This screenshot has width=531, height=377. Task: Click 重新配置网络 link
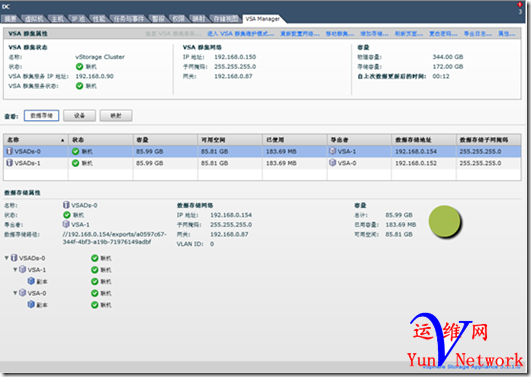(300, 34)
